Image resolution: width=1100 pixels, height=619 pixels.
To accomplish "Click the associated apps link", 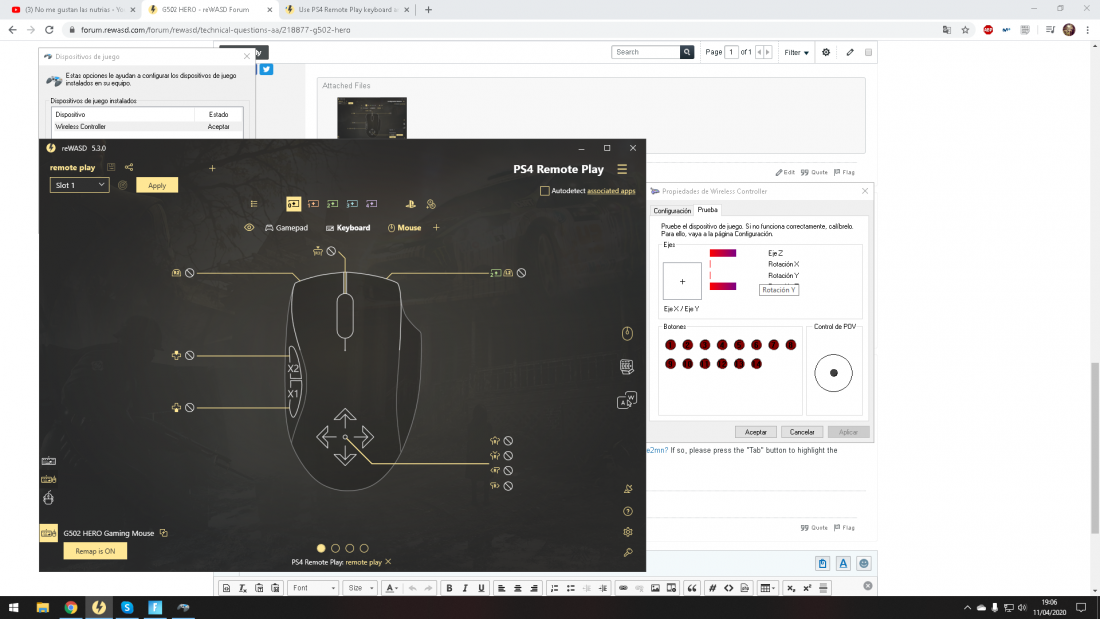I will pos(611,190).
